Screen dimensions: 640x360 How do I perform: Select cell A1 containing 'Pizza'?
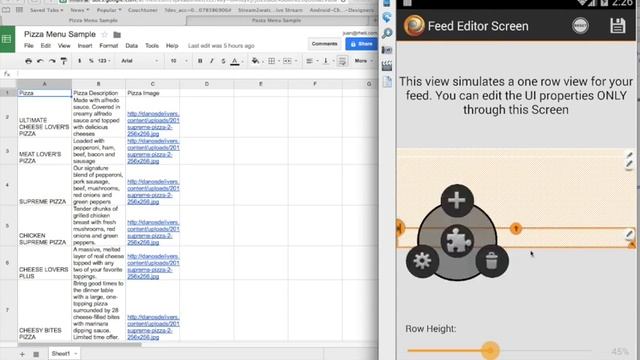coord(44,93)
